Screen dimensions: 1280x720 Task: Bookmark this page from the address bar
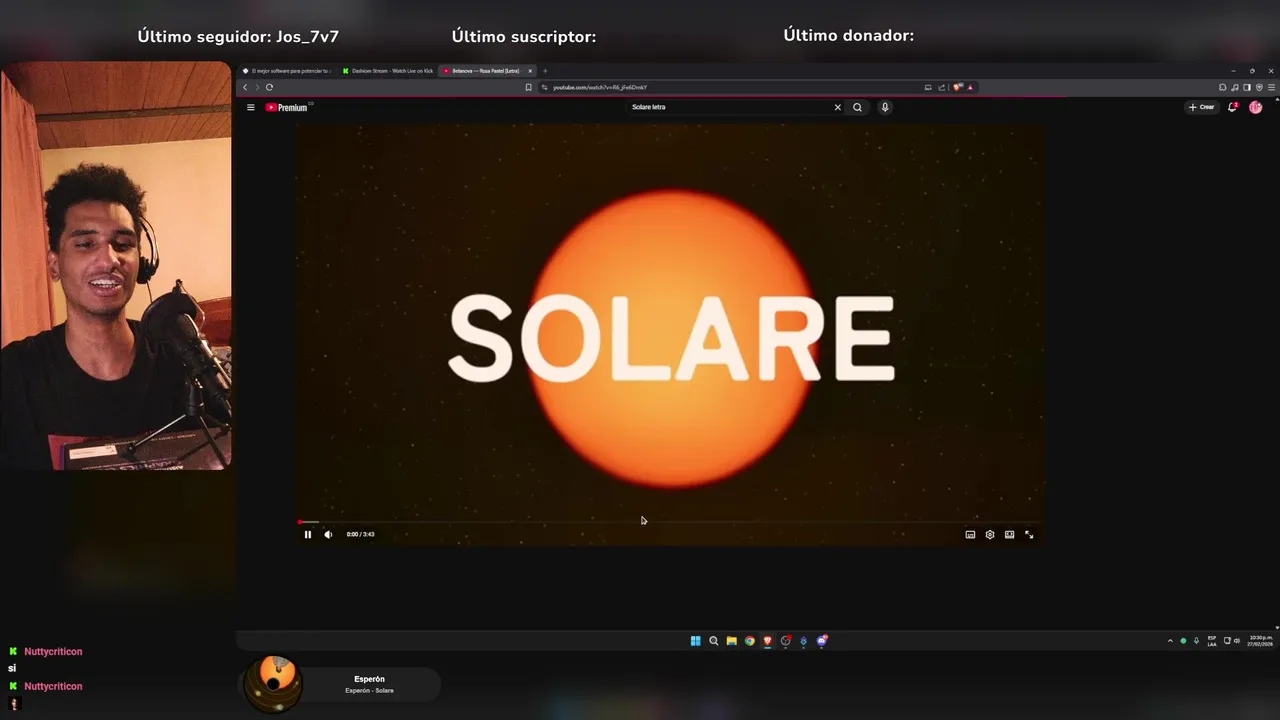(x=528, y=87)
